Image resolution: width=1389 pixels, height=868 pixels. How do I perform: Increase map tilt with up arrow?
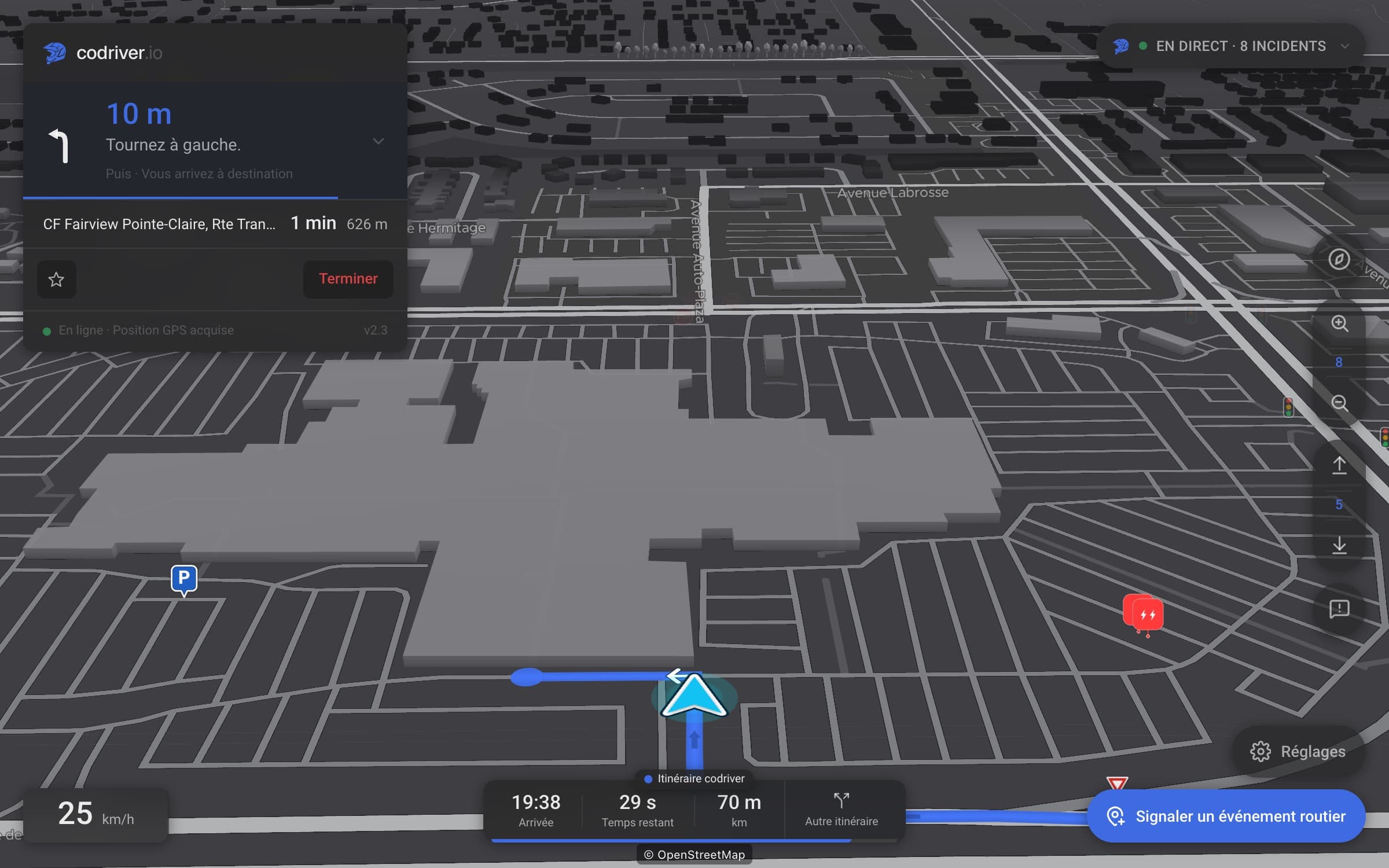(1339, 465)
